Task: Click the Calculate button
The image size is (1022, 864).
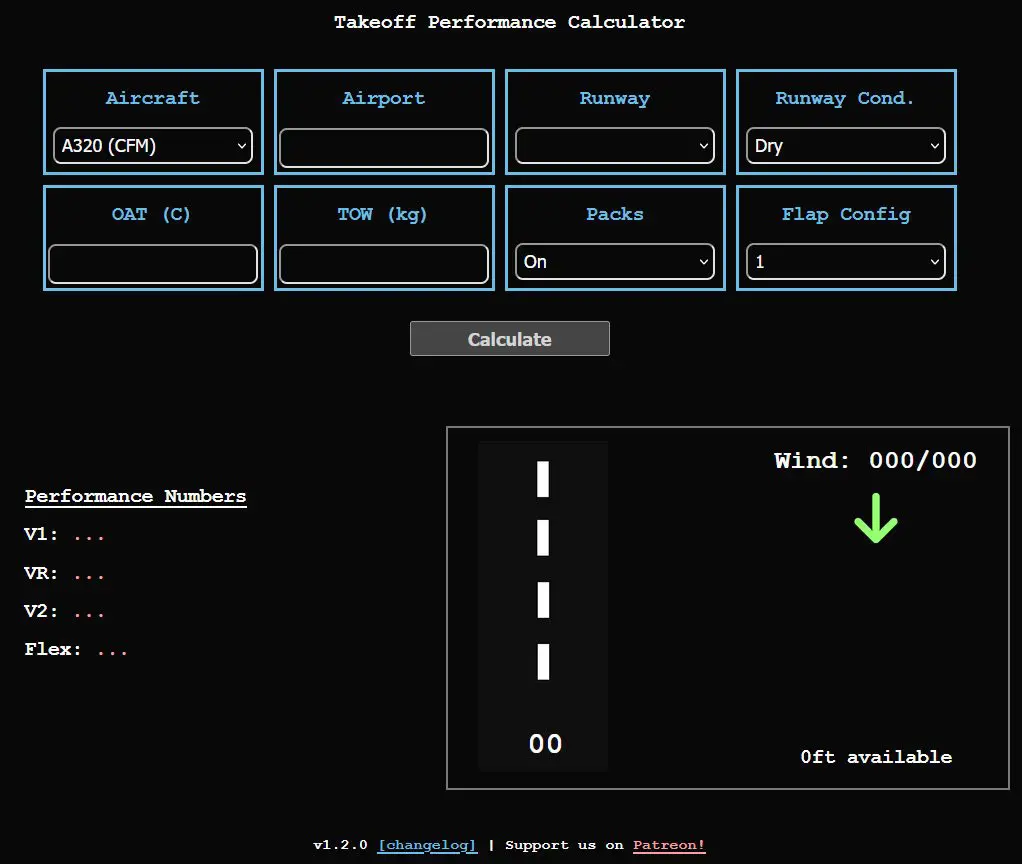Action: 510,339
